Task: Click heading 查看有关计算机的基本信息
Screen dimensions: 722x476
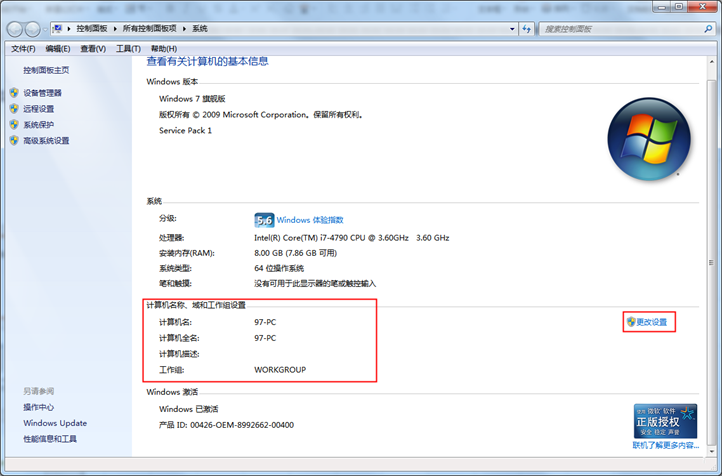Action: [207, 61]
